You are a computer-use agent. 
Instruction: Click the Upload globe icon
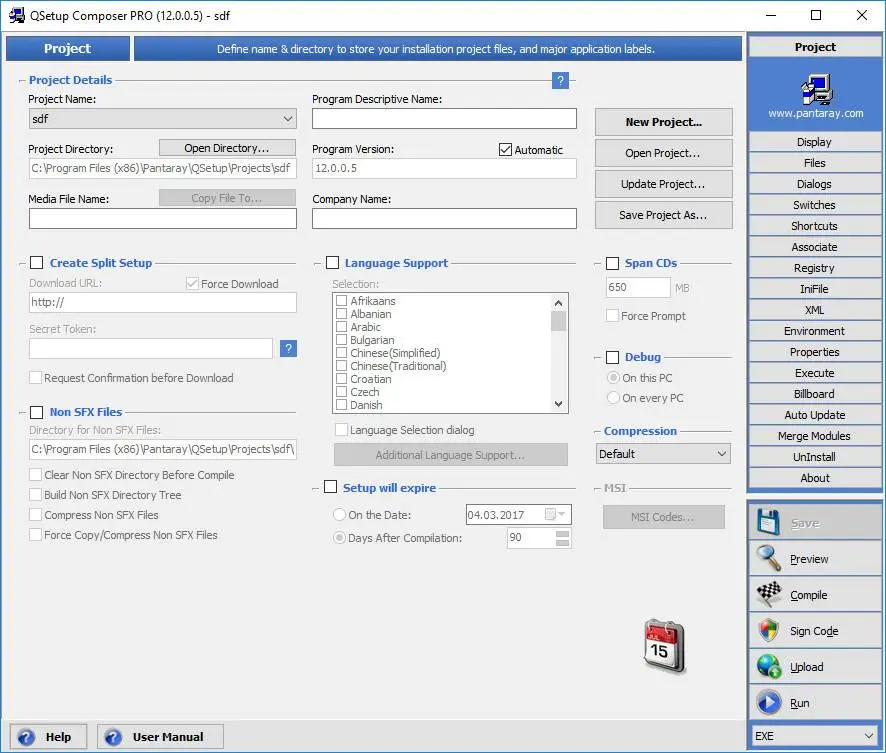click(x=768, y=667)
